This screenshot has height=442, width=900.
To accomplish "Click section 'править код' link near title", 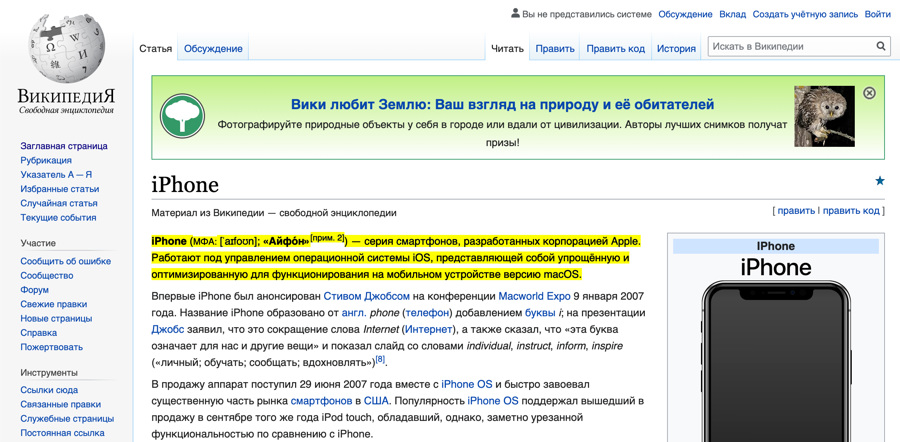I will pyautogui.click(x=851, y=211).
